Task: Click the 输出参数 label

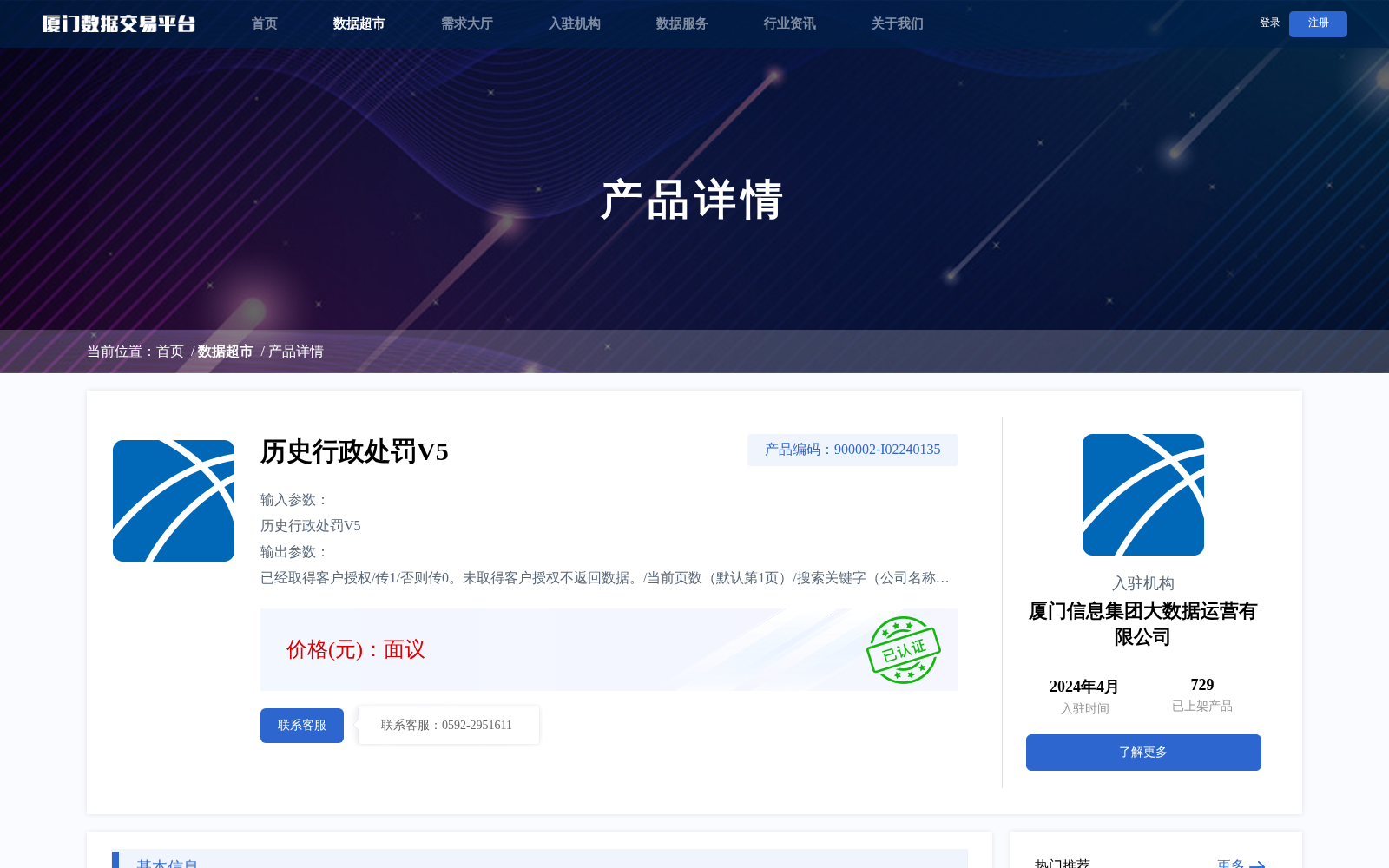Action: (x=294, y=552)
